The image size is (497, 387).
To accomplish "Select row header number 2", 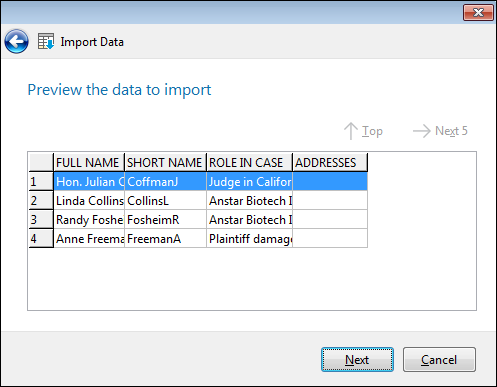I will tap(41, 201).
